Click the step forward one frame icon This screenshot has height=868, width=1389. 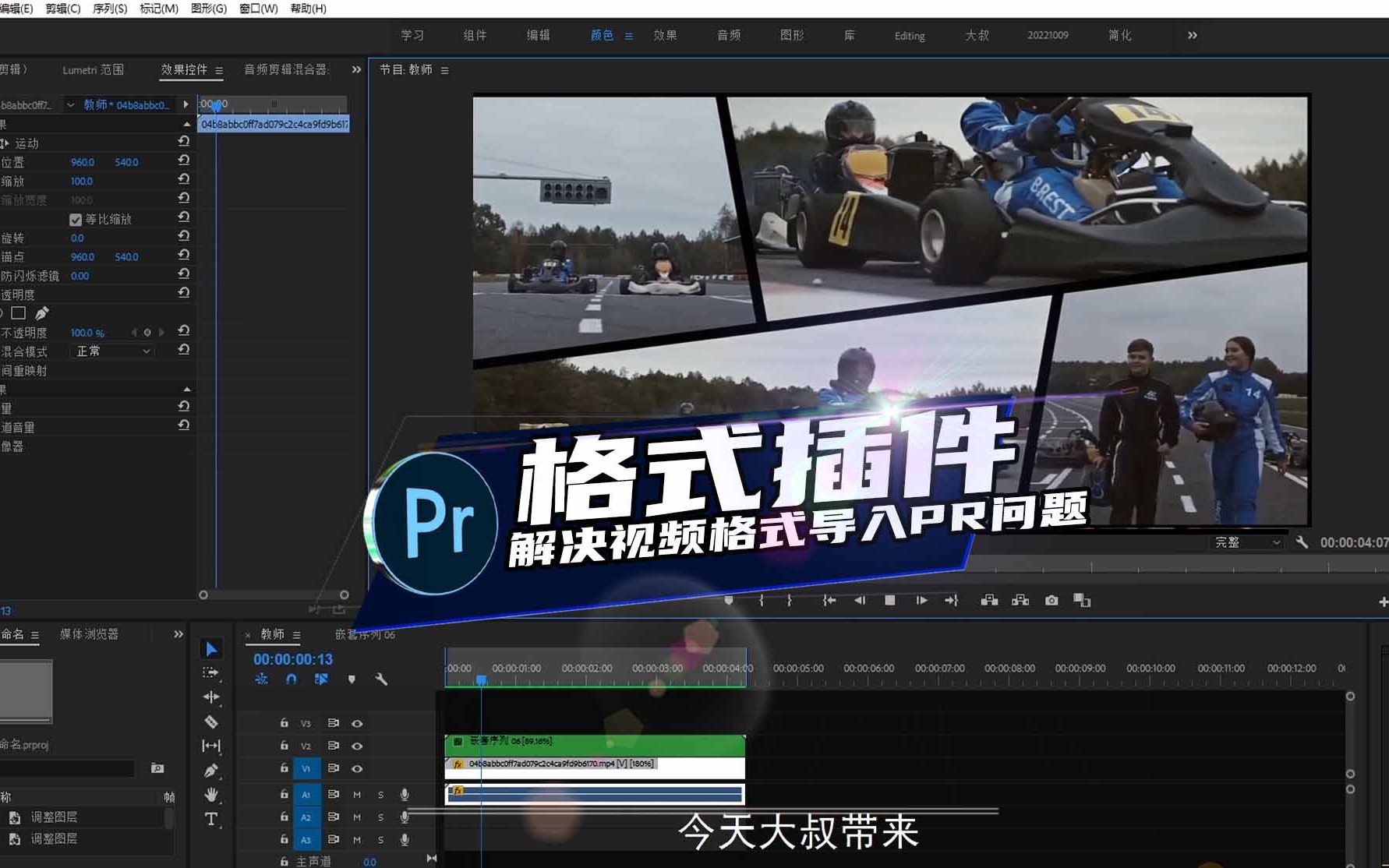click(x=921, y=600)
